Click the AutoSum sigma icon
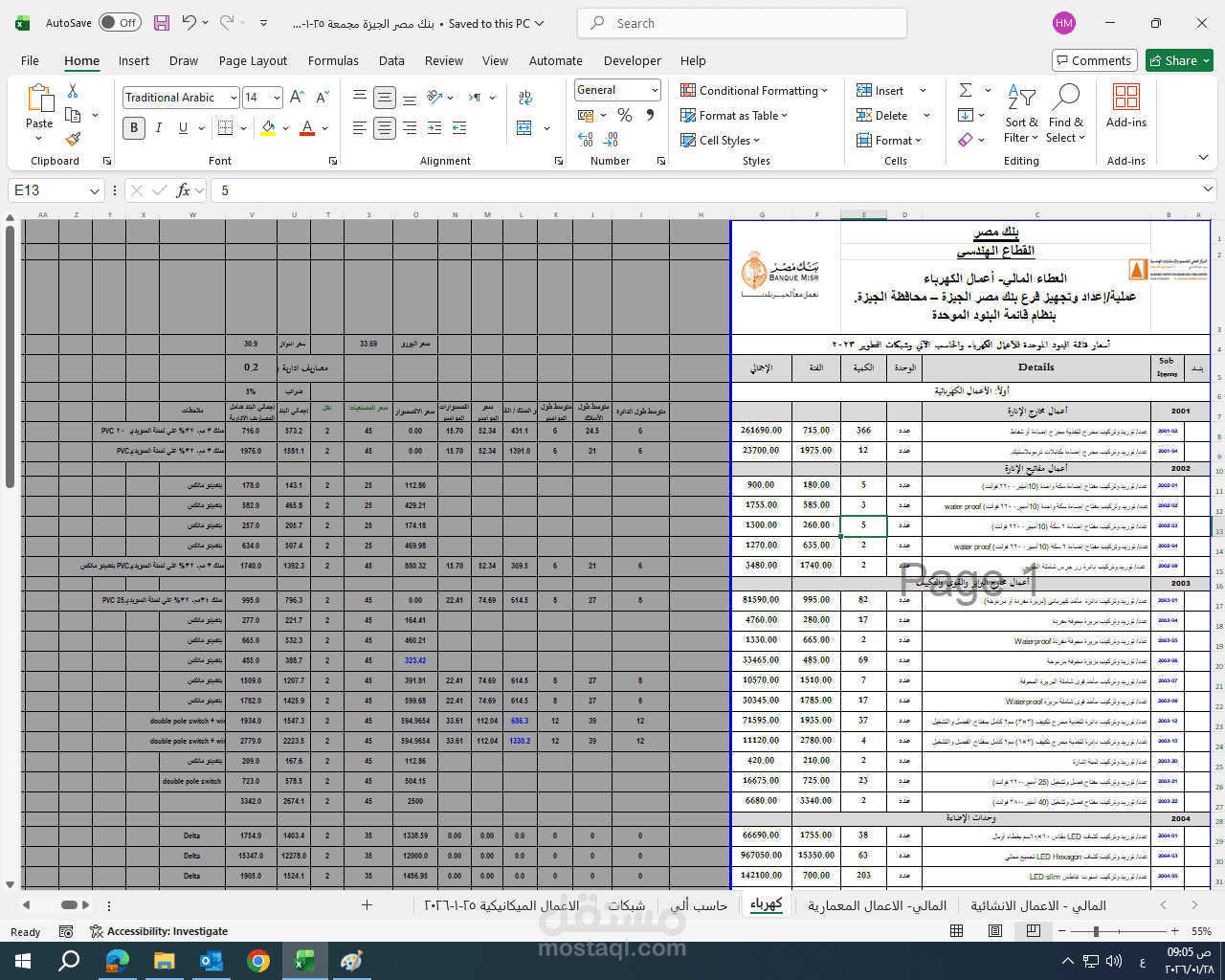1225x980 pixels. coord(966,90)
